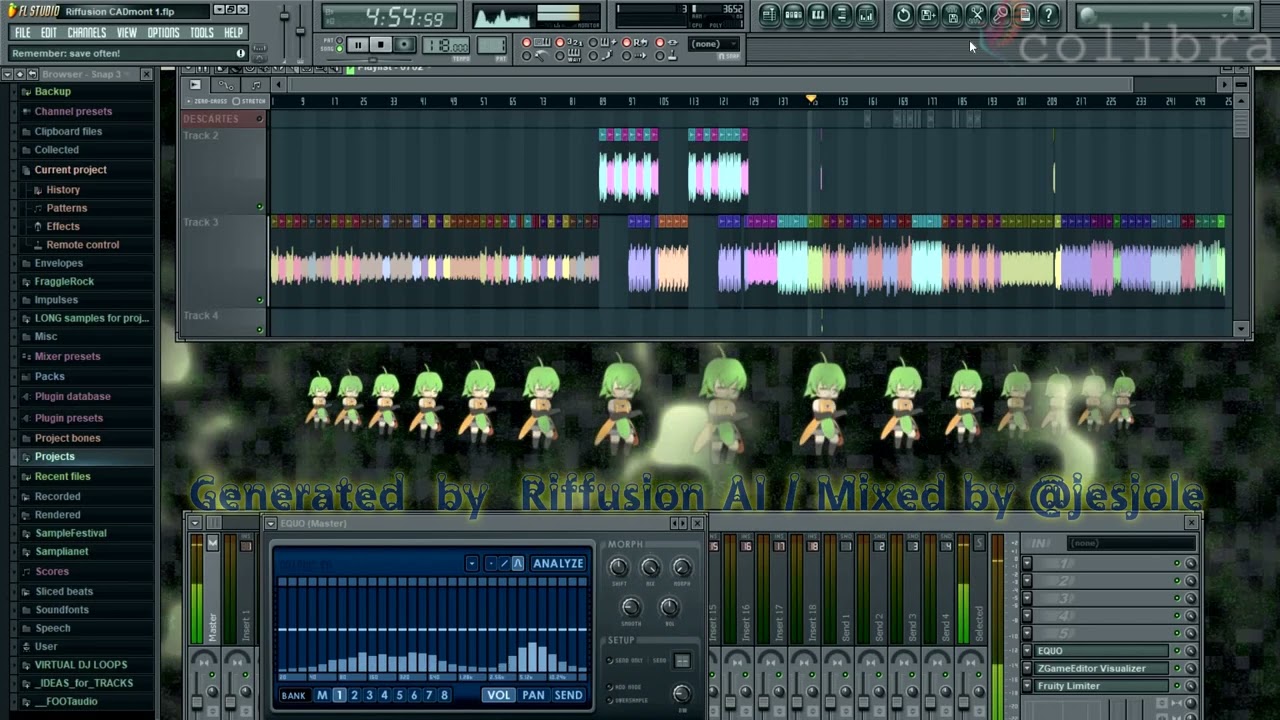Open Patterns under Current project
The image size is (1280, 720).
click(x=66, y=208)
